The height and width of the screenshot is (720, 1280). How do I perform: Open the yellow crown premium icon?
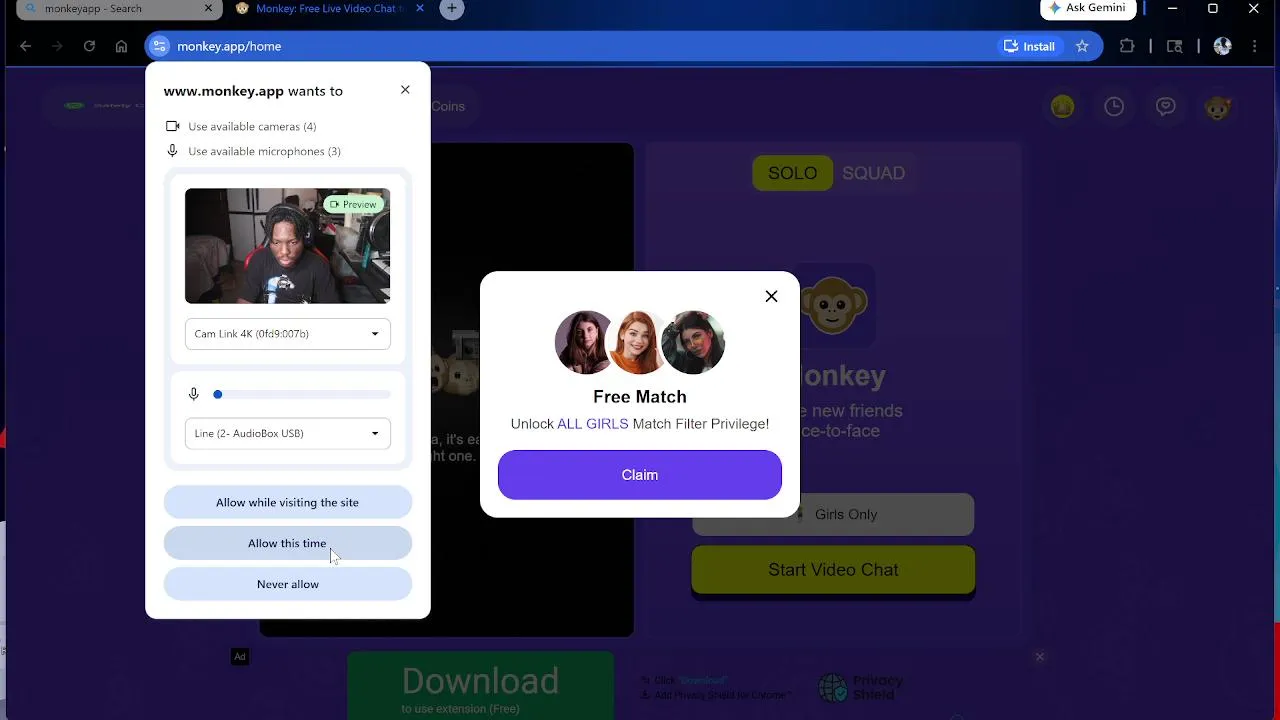(x=1062, y=106)
